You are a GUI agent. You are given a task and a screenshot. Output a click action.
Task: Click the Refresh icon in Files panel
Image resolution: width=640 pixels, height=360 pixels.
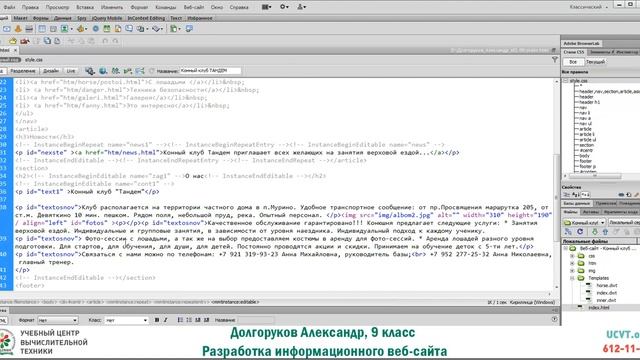click(x=580, y=232)
